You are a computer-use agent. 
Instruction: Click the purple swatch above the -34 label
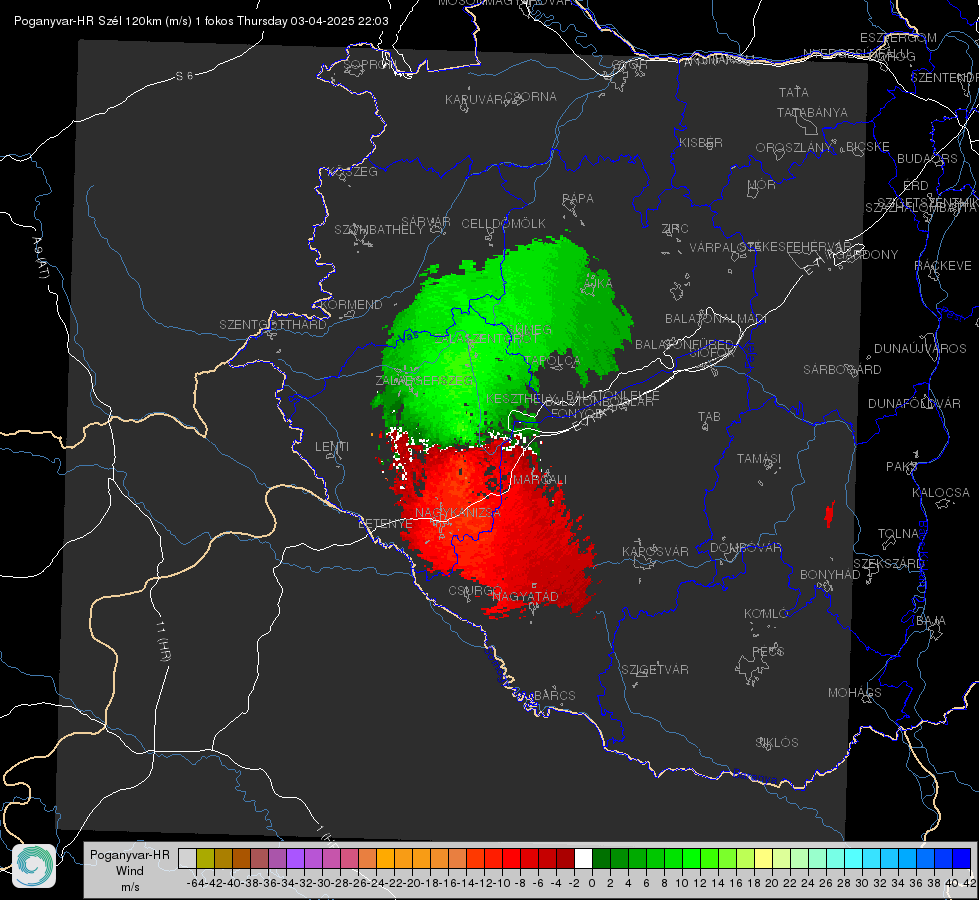pos(295,858)
